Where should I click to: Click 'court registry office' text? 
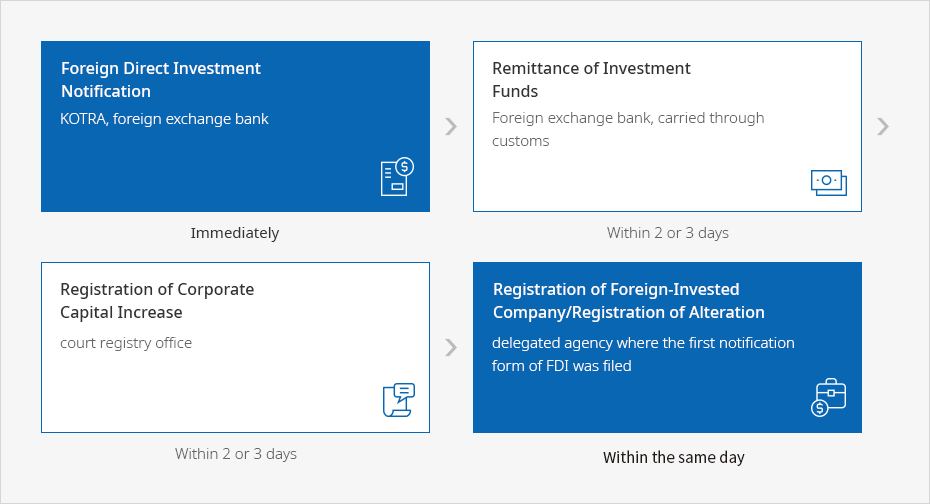[126, 343]
